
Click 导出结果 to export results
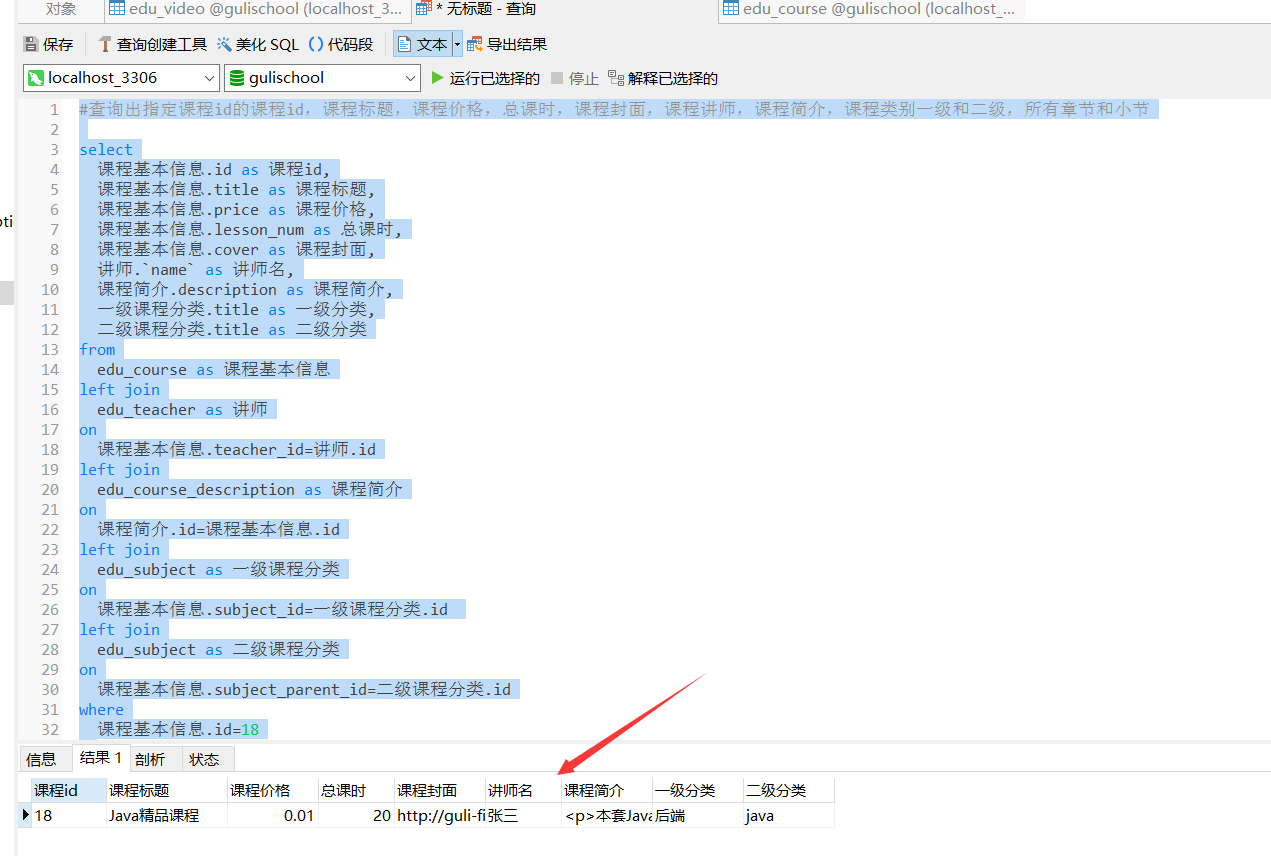pos(507,44)
